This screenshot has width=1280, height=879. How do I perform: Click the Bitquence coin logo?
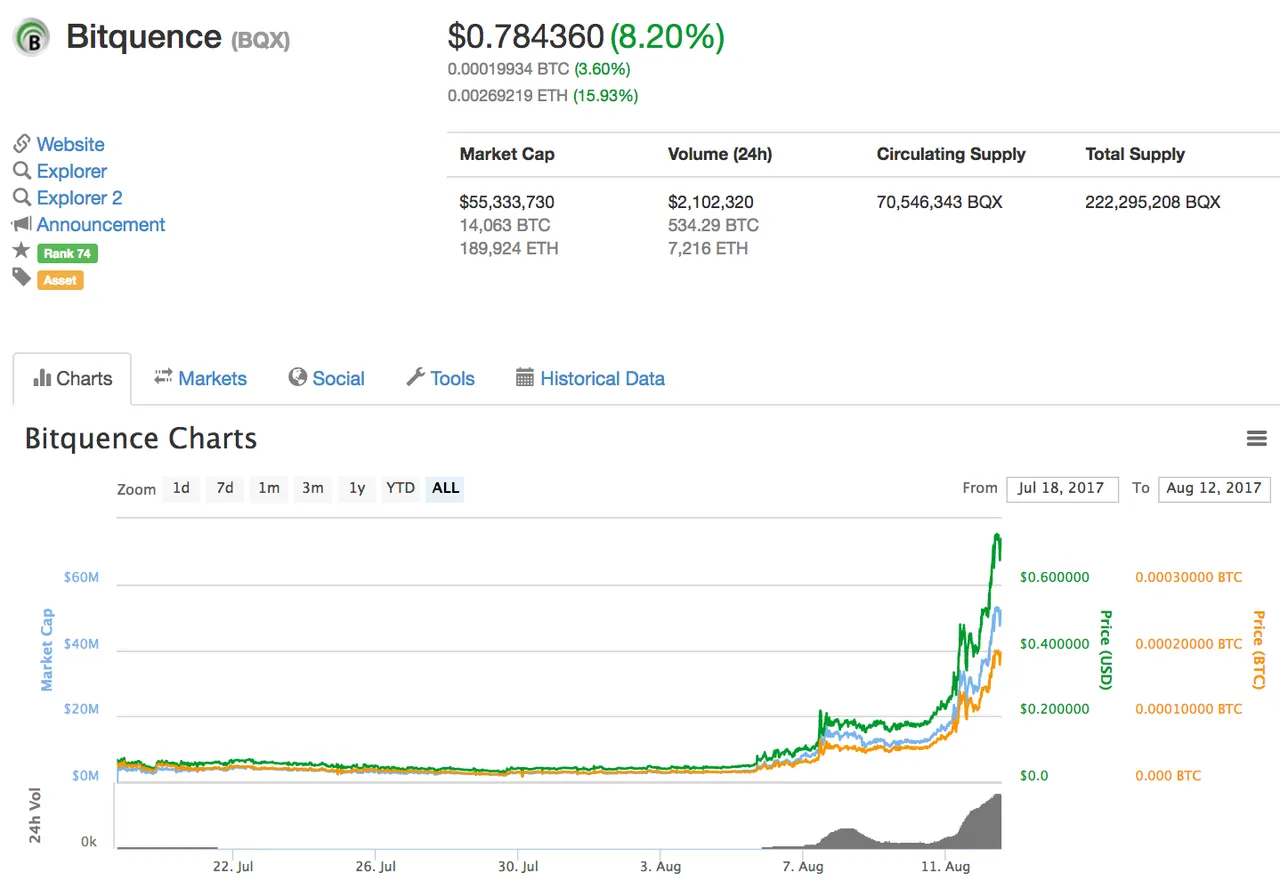pos(31,38)
